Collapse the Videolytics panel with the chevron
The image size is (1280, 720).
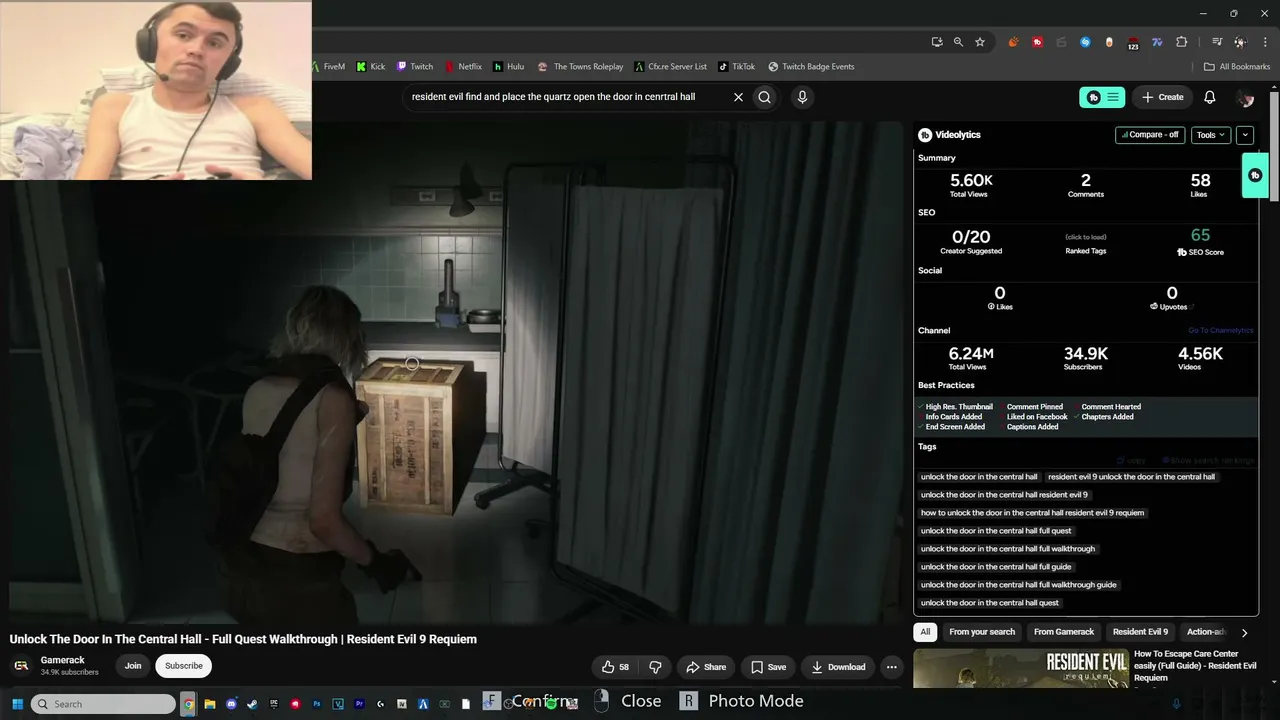(x=1245, y=135)
